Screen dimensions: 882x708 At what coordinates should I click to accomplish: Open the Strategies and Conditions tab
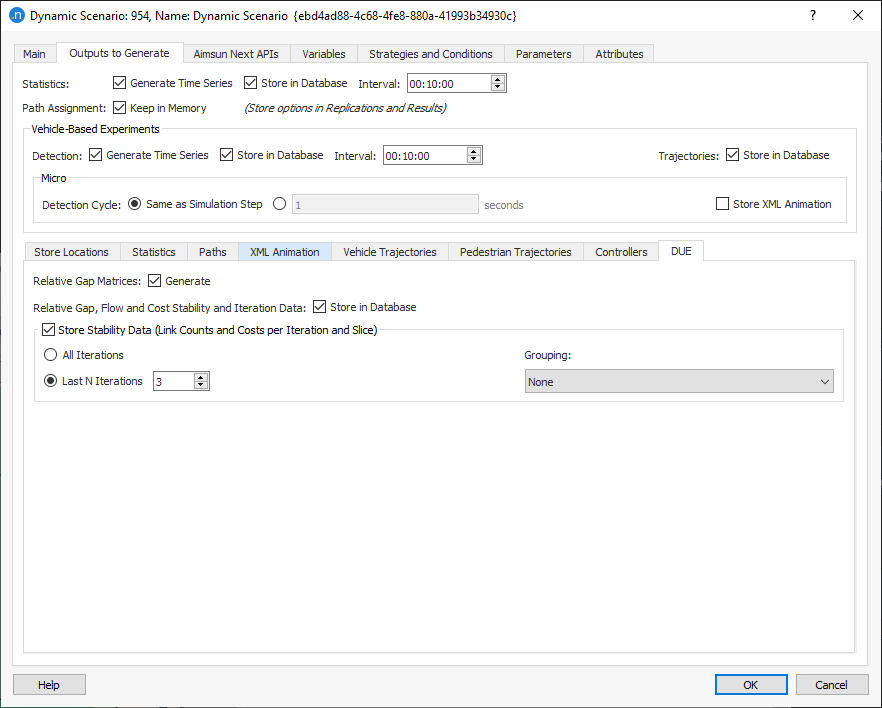pyautogui.click(x=431, y=54)
